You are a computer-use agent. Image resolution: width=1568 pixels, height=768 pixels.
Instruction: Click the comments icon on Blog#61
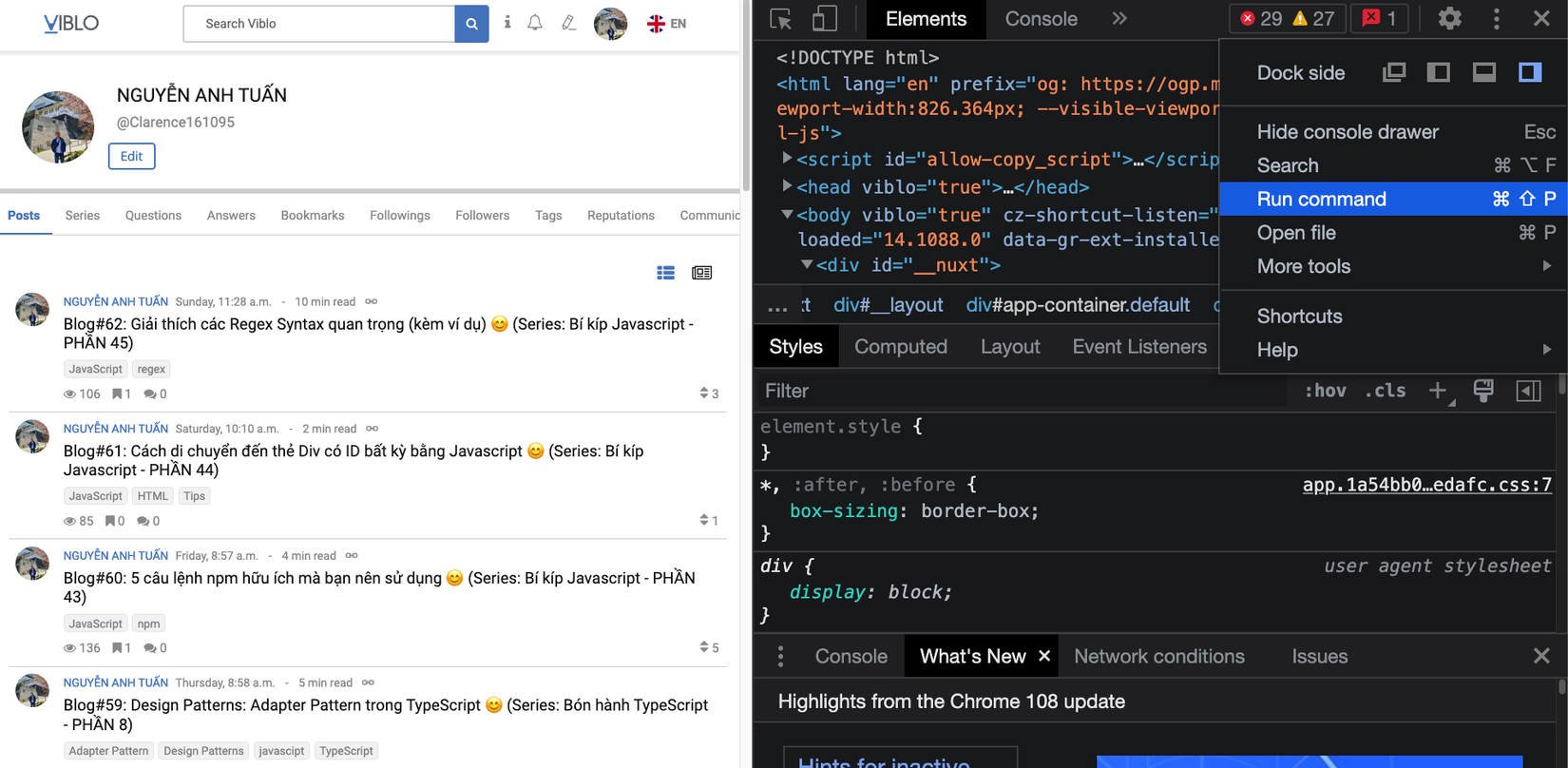[143, 521]
